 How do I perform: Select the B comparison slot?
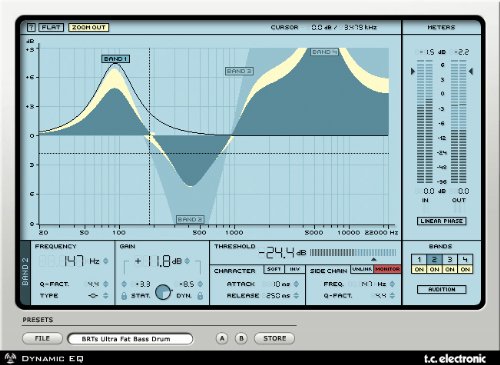pos(241,338)
